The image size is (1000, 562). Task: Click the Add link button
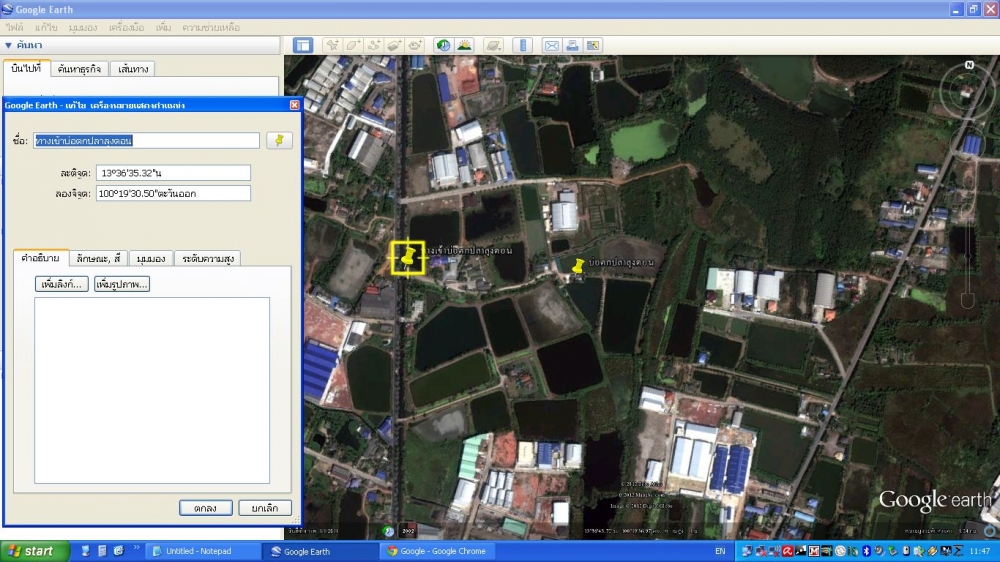pos(61,284)
